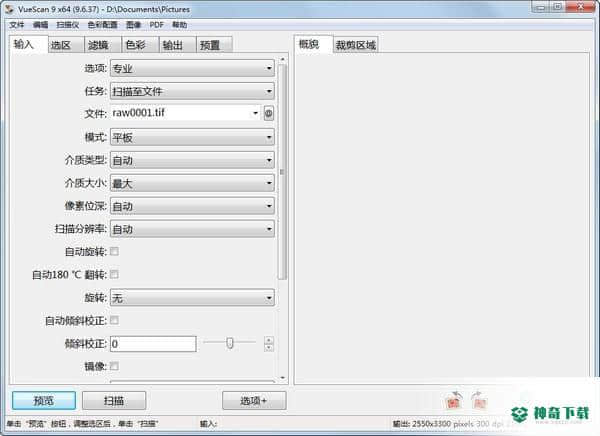Open the 旋转 dropdown showing 无
Viewport: 600px width, 436px height.
tap(192, 298)
